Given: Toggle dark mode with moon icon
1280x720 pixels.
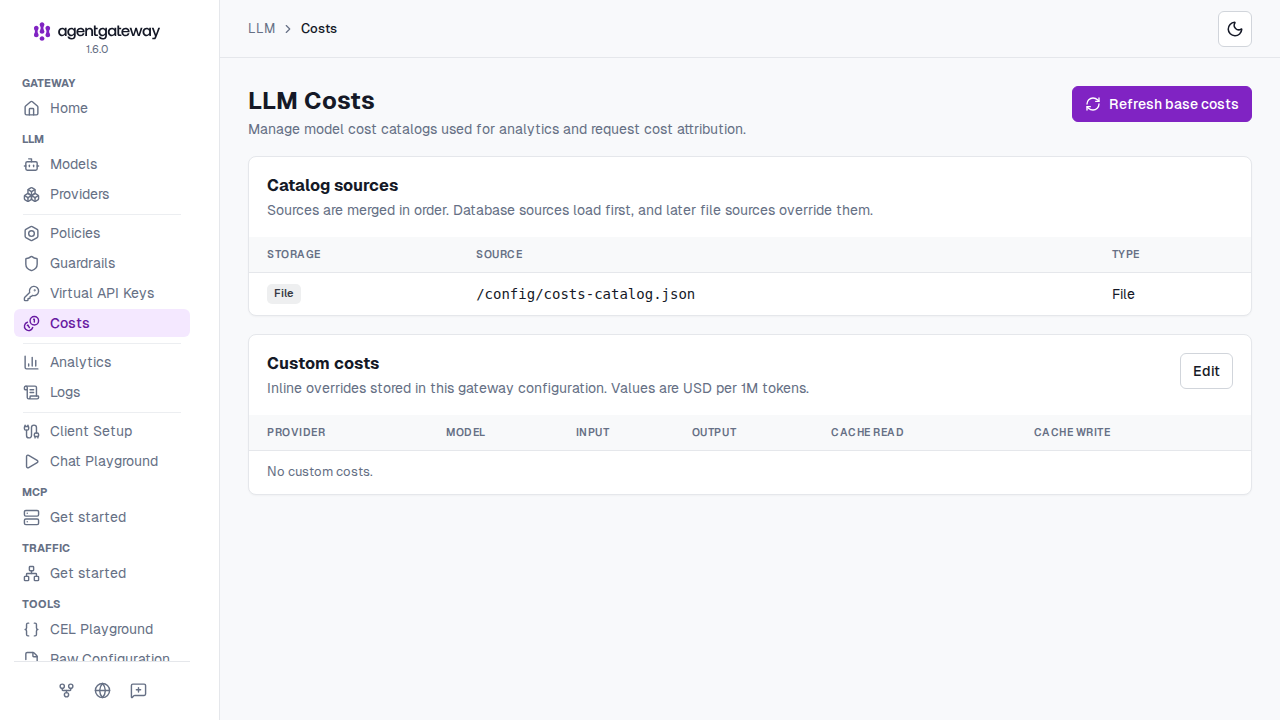Looking at the screenshot, I should (1235, 29).
